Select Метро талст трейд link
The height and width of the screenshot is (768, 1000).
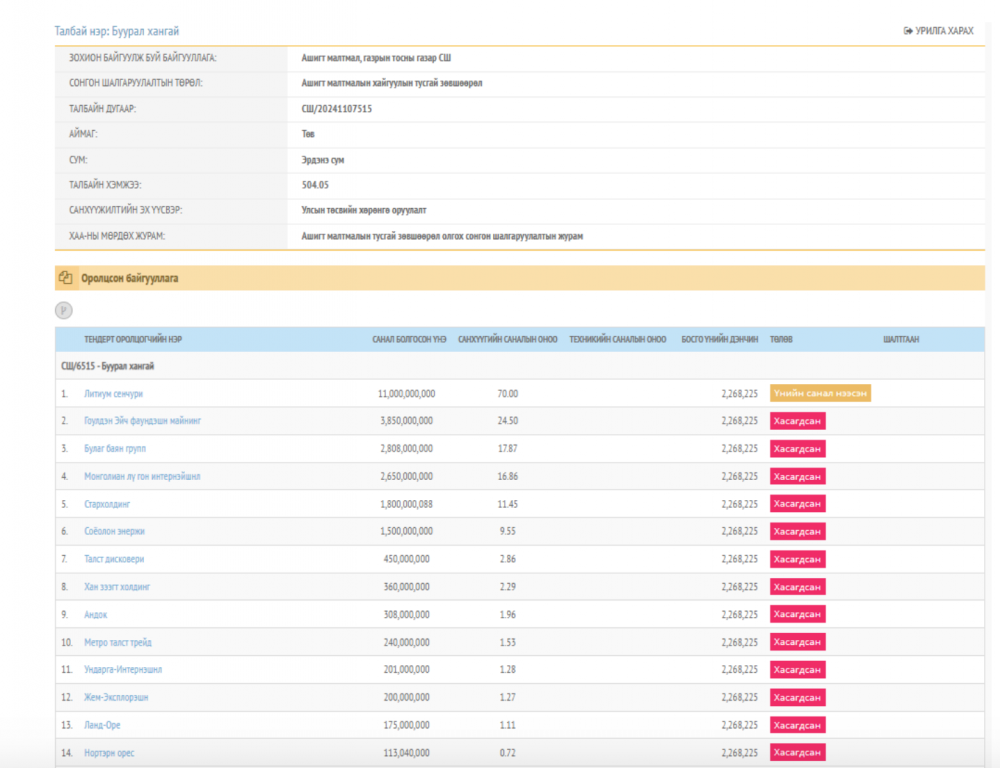(x=118, y=642)
